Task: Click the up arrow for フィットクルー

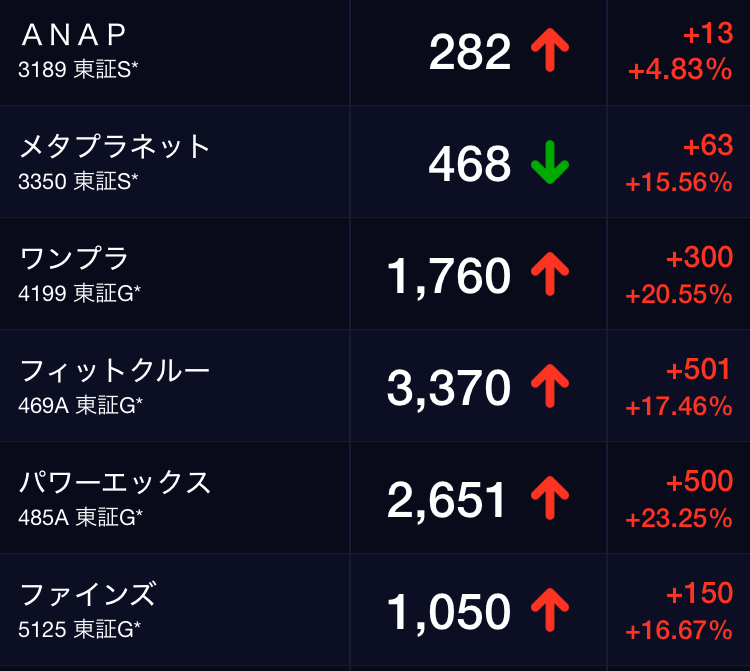Action: [549, 387]
